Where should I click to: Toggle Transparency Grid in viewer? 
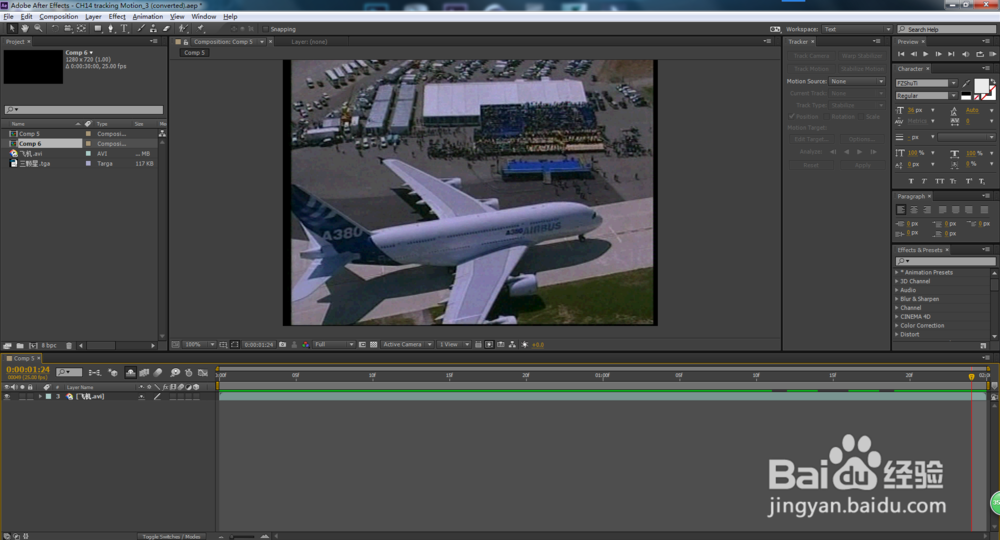pos(374,344)
